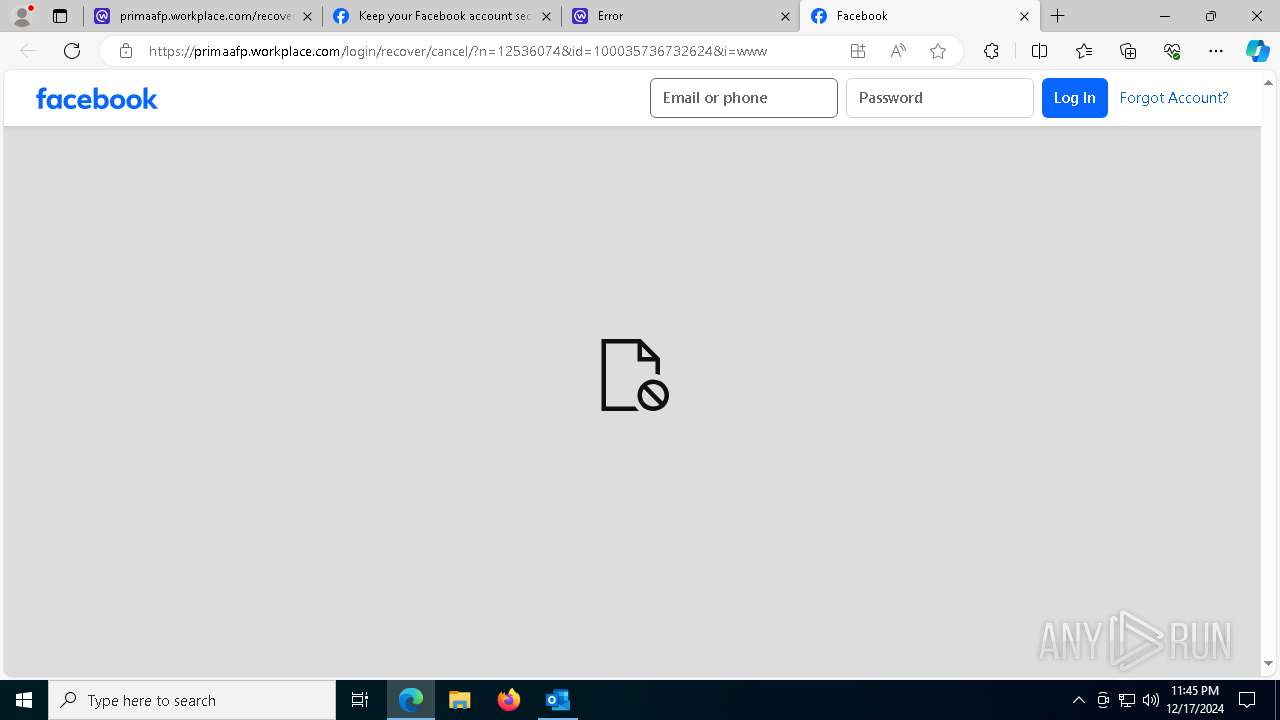Restore down the browser window
Image resolution: width=1280 pixels, height=720 pixels.
[x=1211, y=16]
